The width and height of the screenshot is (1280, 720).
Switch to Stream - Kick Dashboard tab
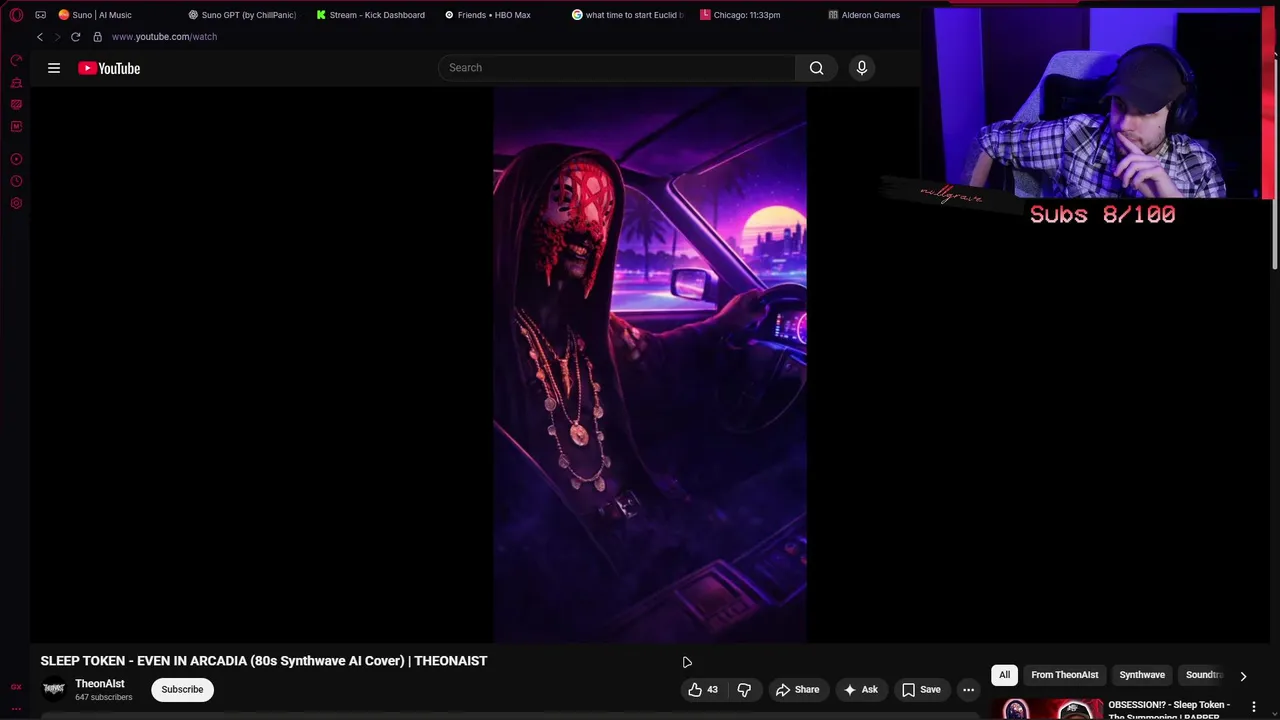click(371, 15)
